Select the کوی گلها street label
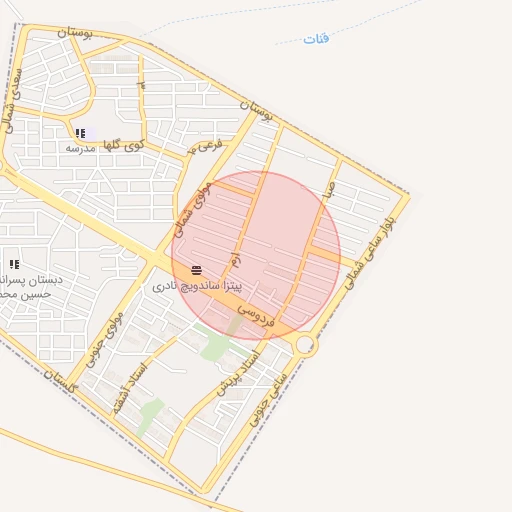512x512 pixels. pos(124,145)
